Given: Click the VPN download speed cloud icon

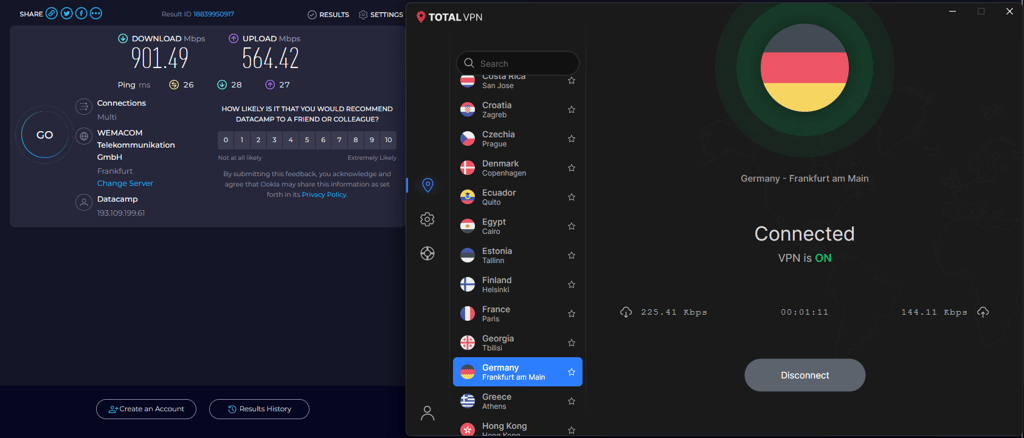Looking at the screenshot, I should click(626, 312).
